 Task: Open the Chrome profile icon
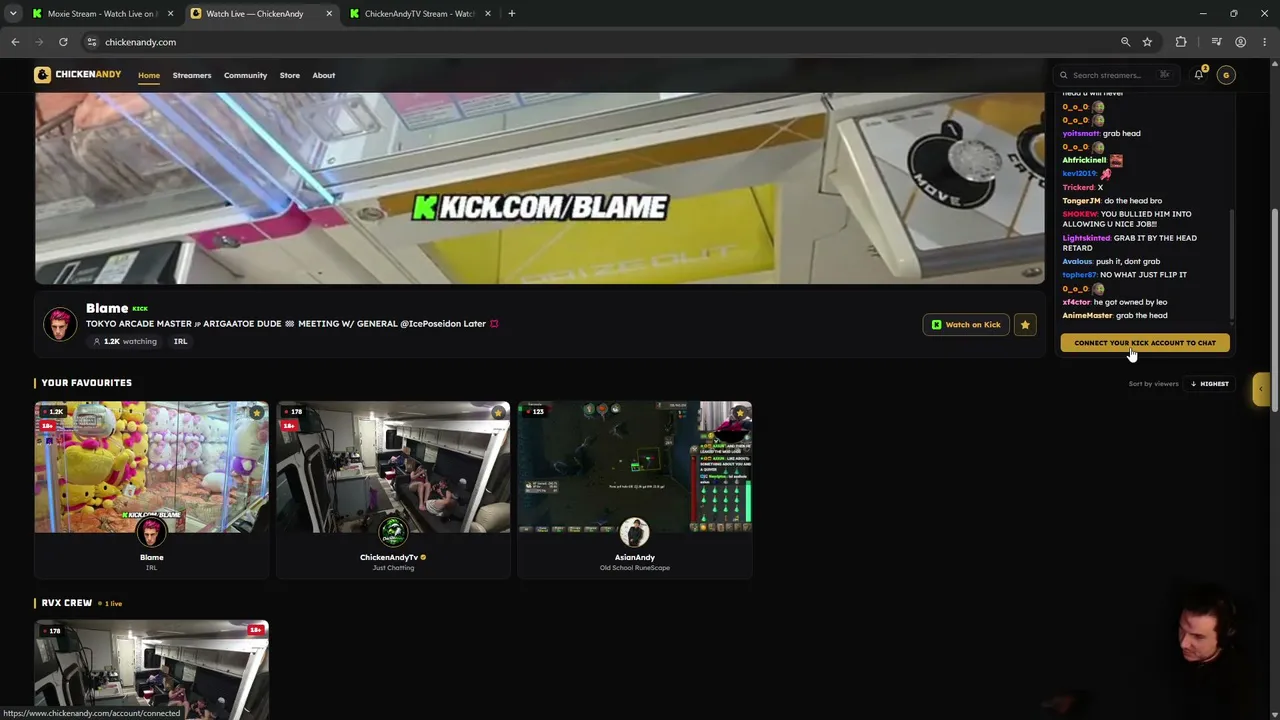(1240, 42)
